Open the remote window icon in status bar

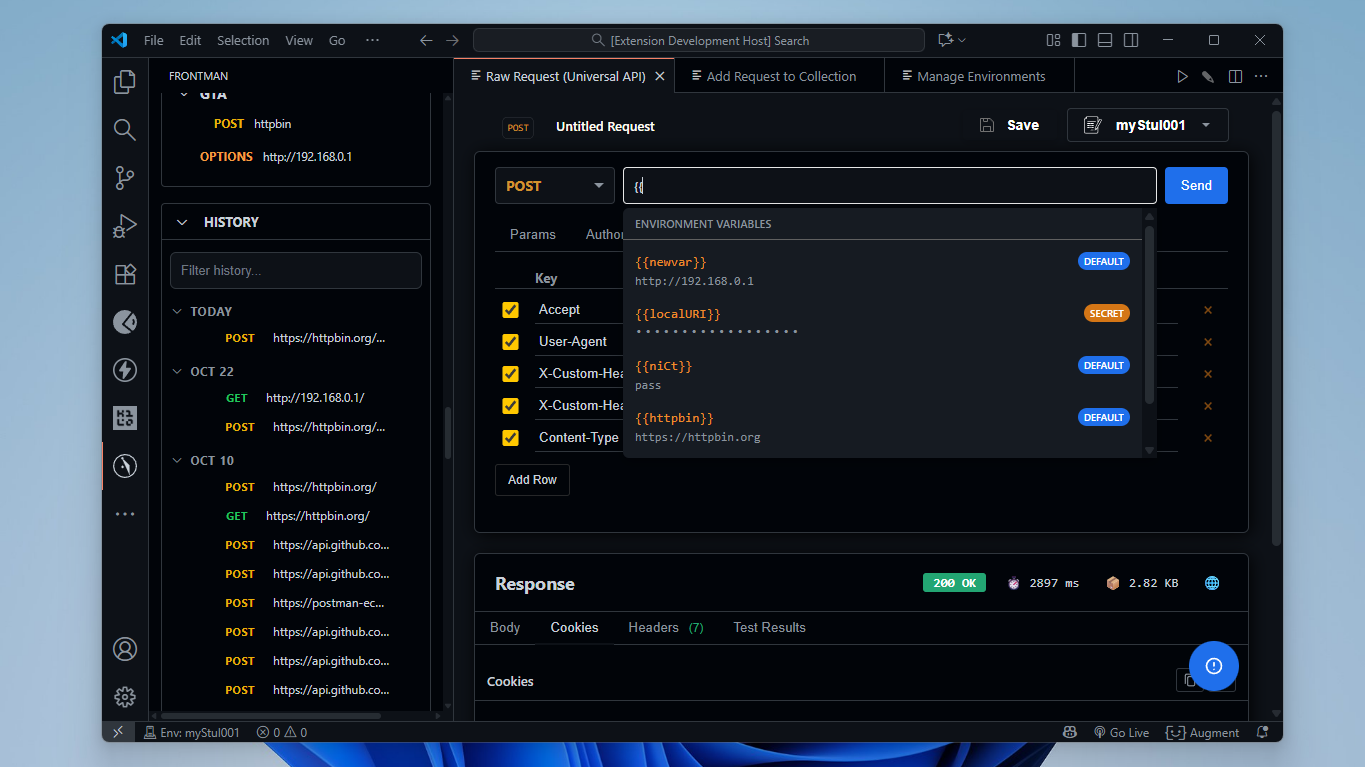[118, 733]
